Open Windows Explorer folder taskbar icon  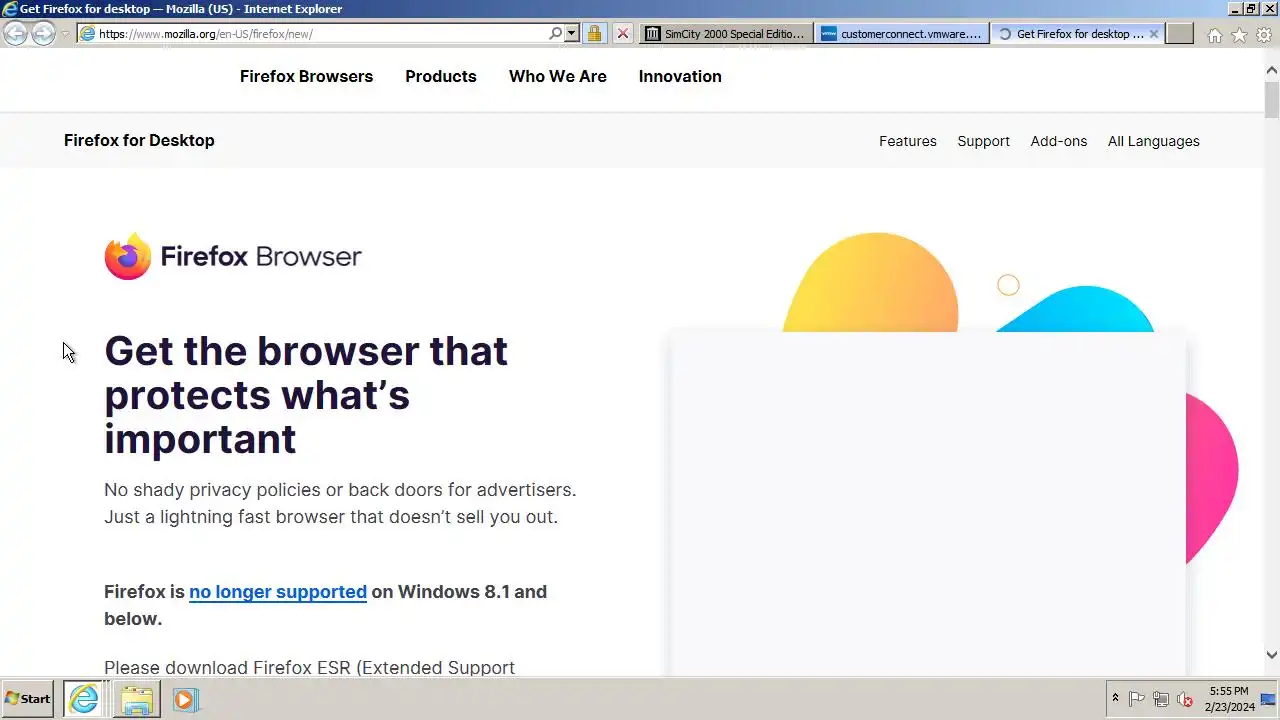click(136, 699)
